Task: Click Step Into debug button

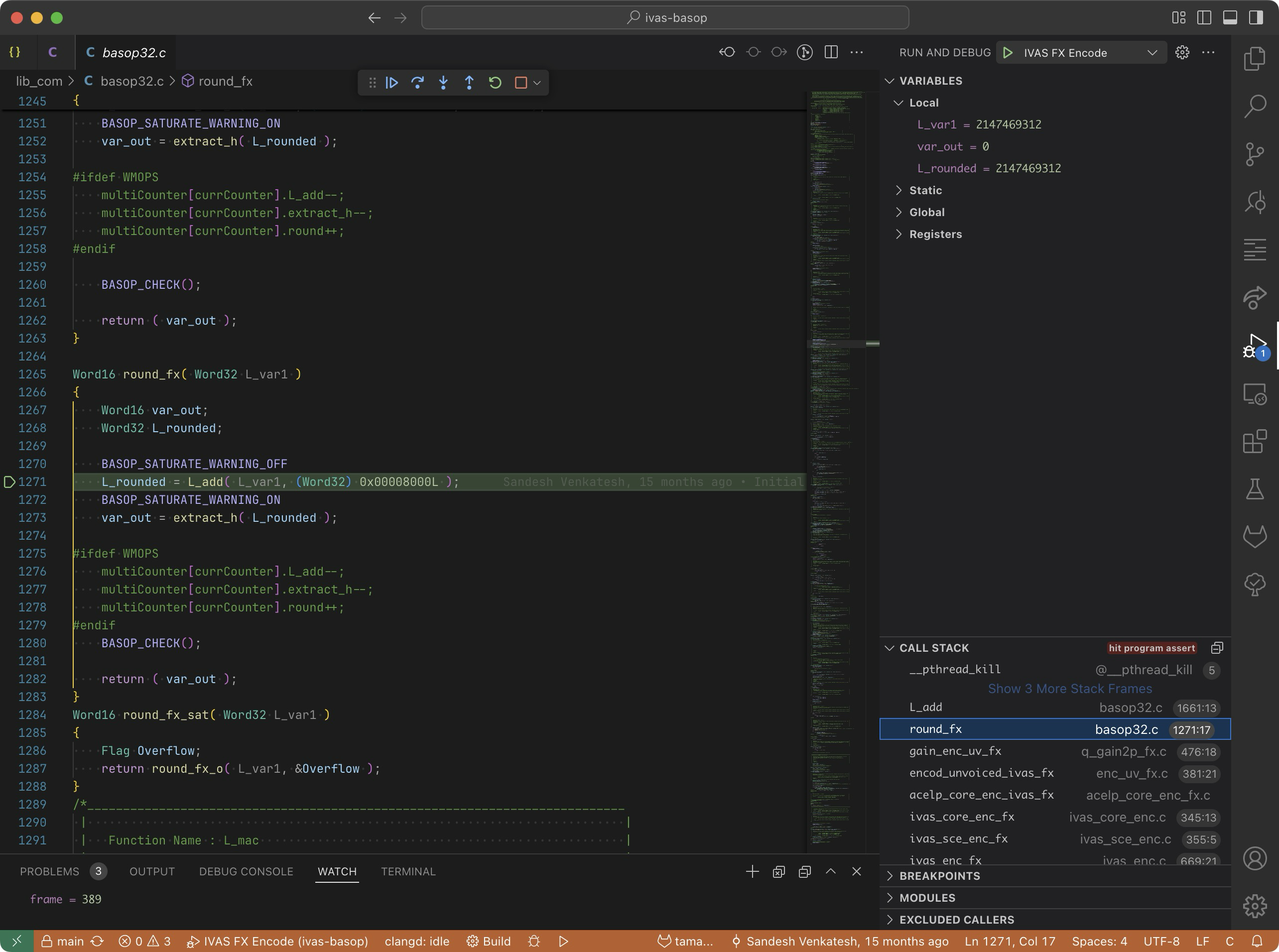Action: (x=443, y=83)
